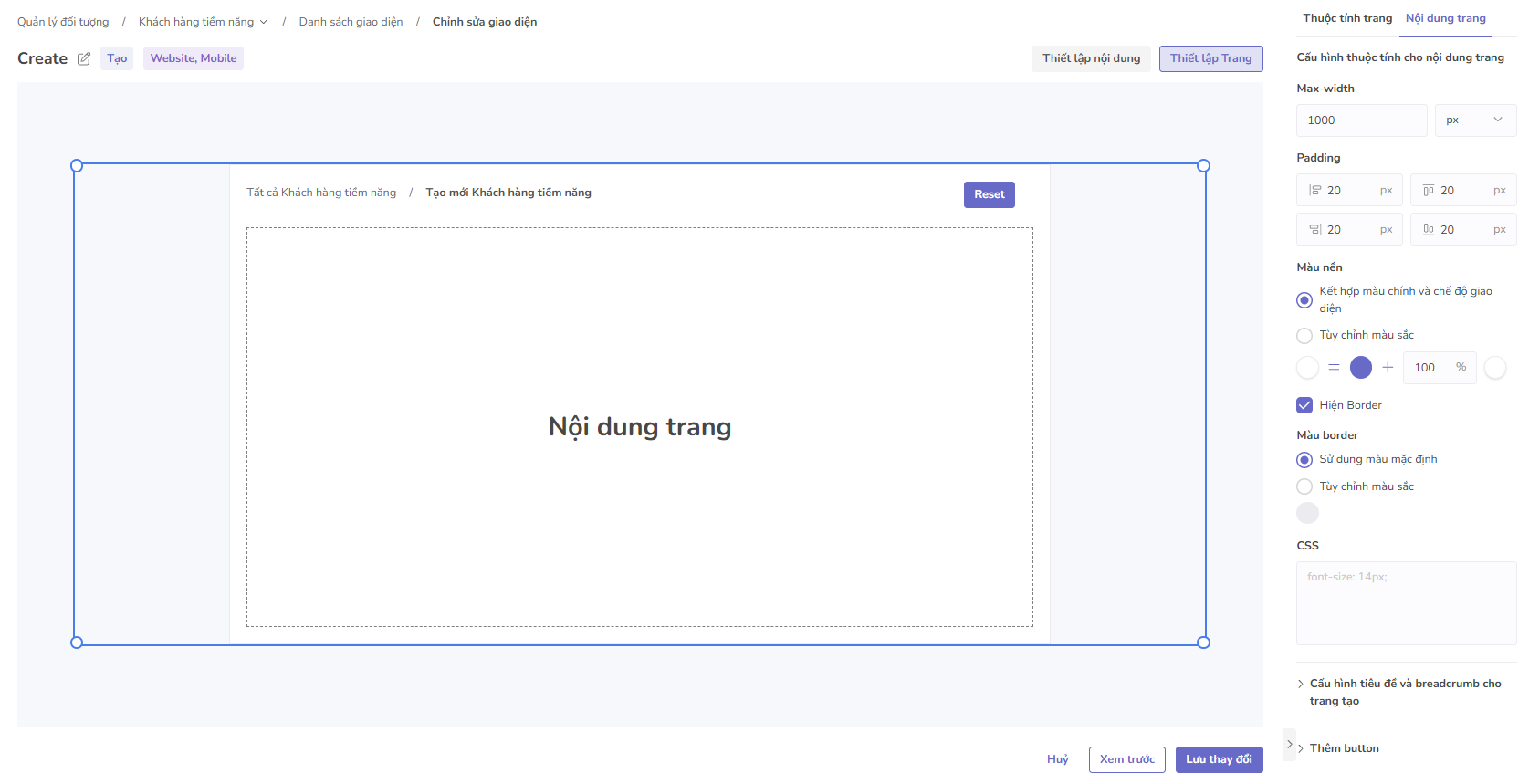
Task: Toggle the 'Hiện Border' checkbox
Action: click(1304, 405)
